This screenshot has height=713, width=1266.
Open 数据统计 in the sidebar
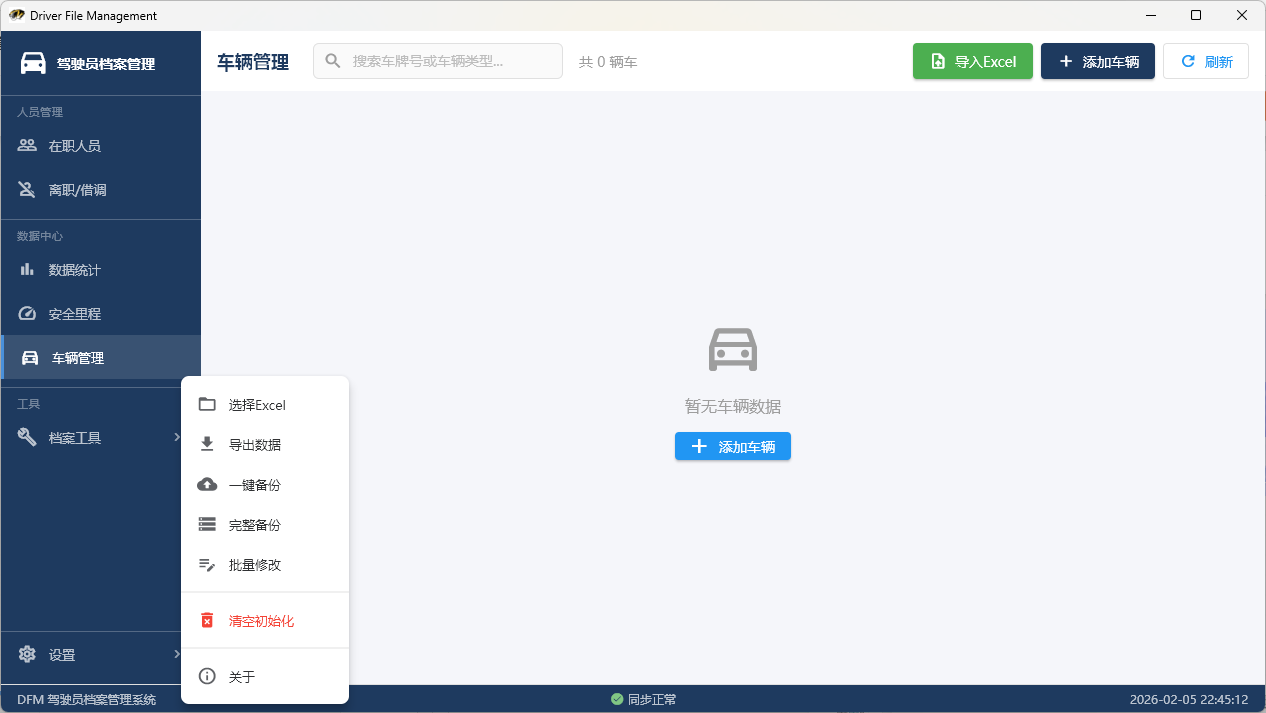[75, 270]
